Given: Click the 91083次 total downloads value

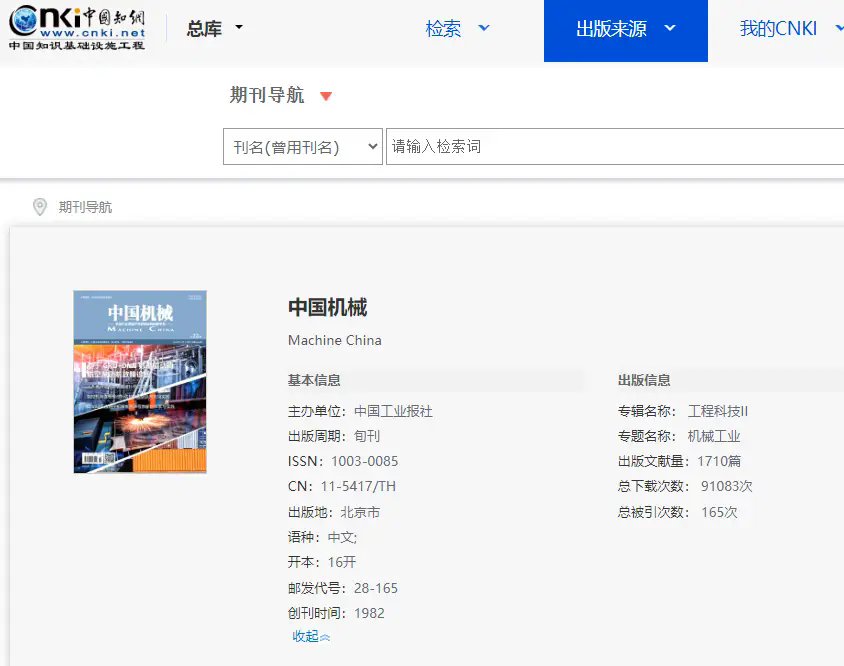Looking at the screenshot, I should pyautogui.click(x=727, y=486).
